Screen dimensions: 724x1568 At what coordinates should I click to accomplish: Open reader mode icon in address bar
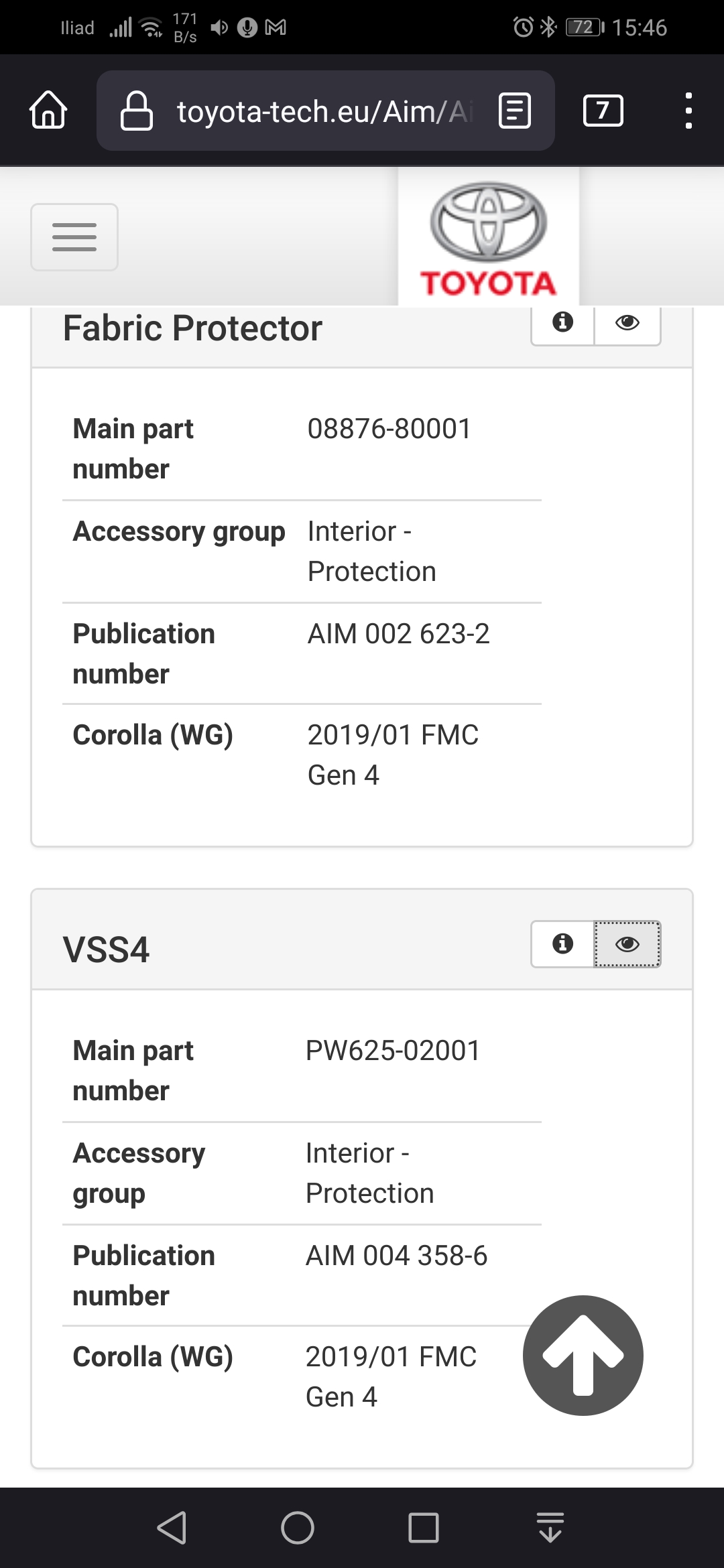[515, 111]
